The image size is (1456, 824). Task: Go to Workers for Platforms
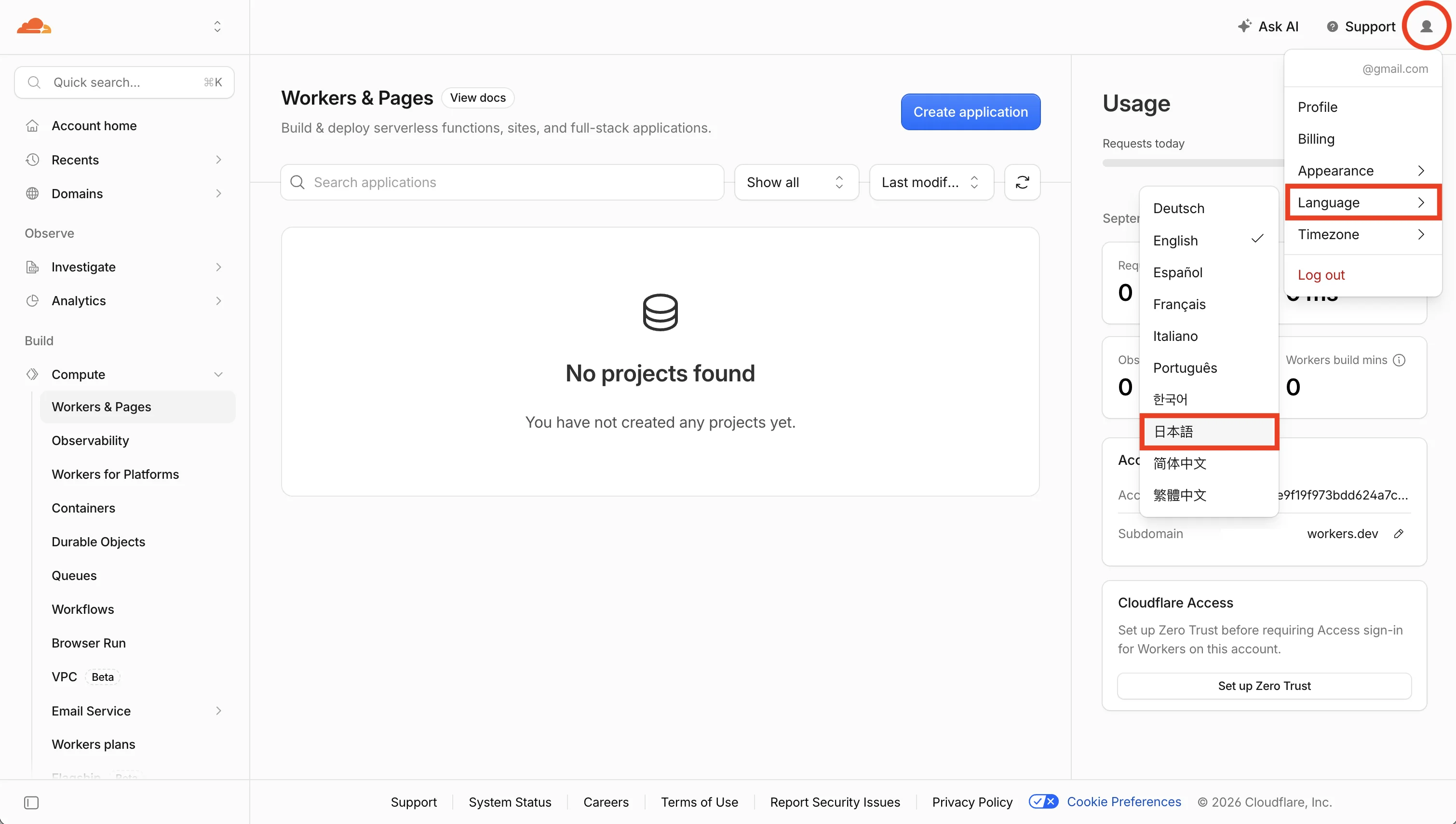coord(115,474)
